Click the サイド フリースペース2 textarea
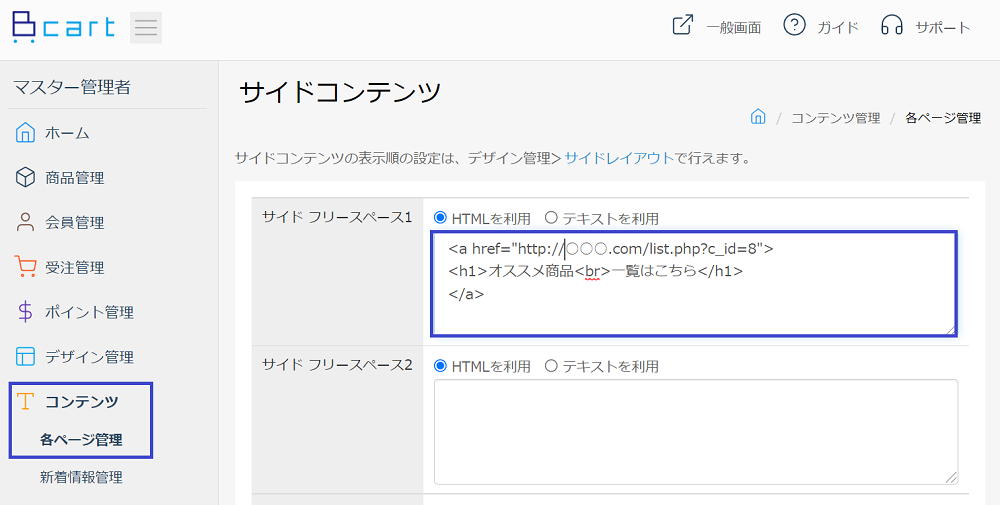This screenshot has width=1000, height=505. coord(696,432)
